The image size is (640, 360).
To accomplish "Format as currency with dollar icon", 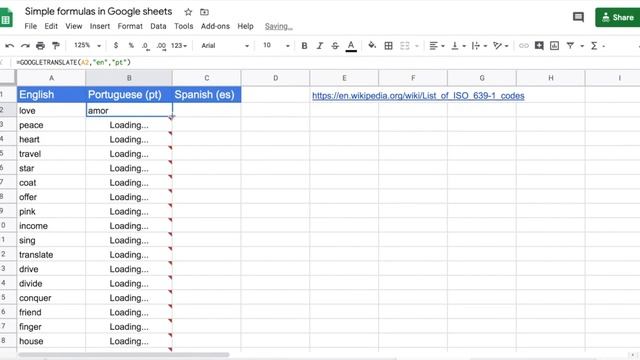I will (x=116, y=45).
